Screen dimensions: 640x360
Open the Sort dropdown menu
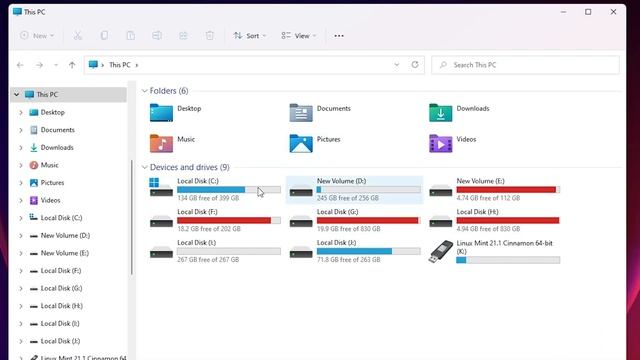click(x=249, y=36)
